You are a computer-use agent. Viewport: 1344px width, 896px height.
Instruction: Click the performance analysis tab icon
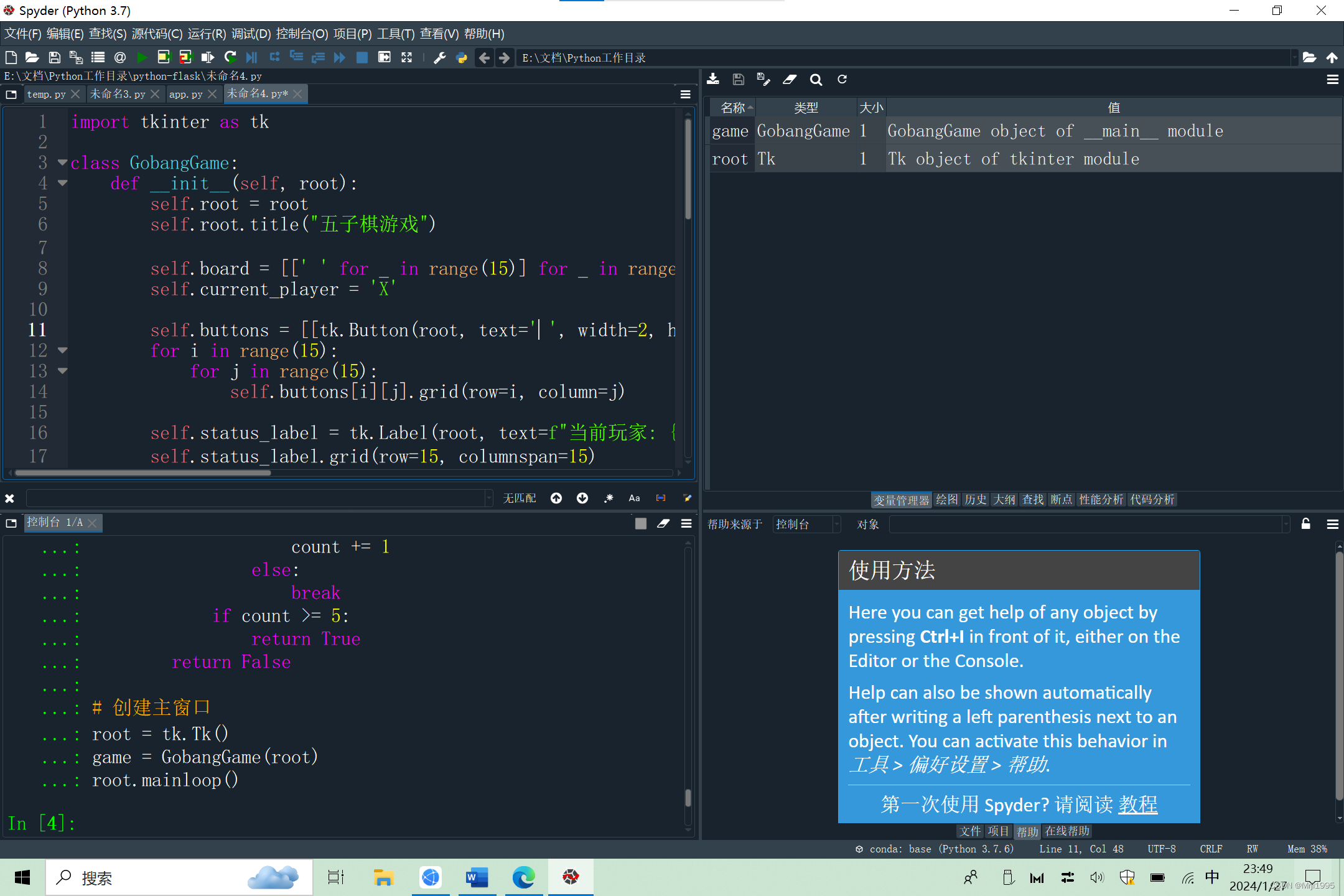[1100, 499]
